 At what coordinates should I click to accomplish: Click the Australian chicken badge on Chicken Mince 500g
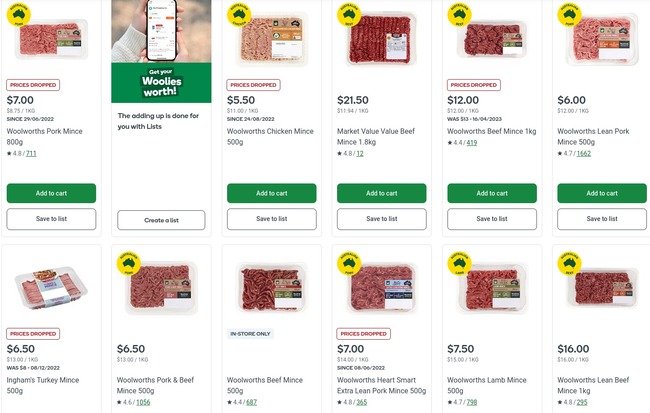pos(239,14)
